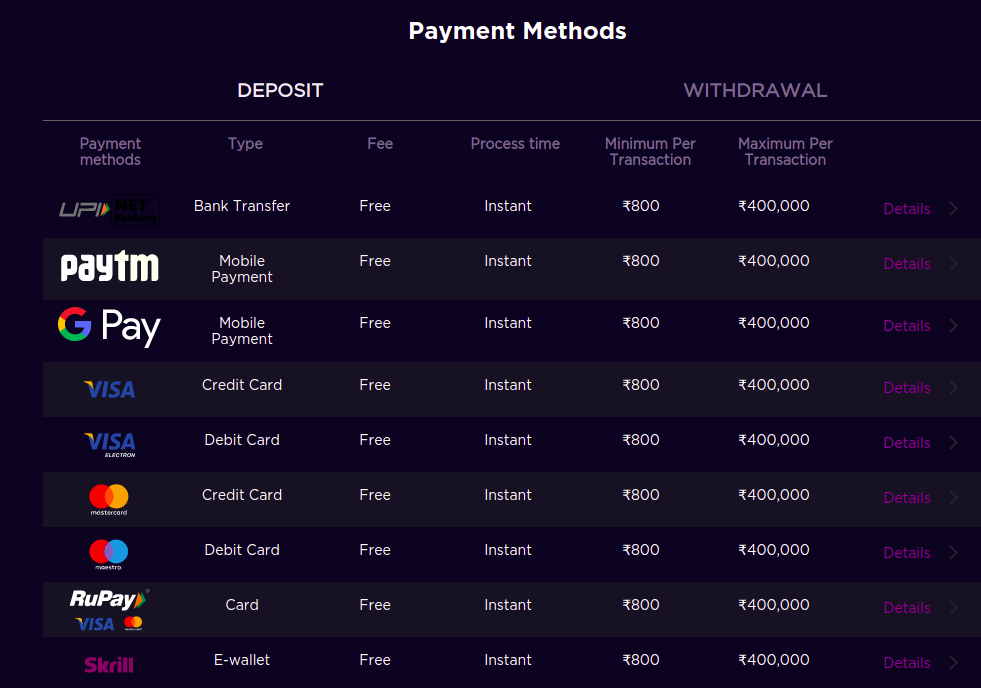Viewport: 981px width, 688px height.
Task: Open Details for the RuPay Card row
Action: point(907,608)
